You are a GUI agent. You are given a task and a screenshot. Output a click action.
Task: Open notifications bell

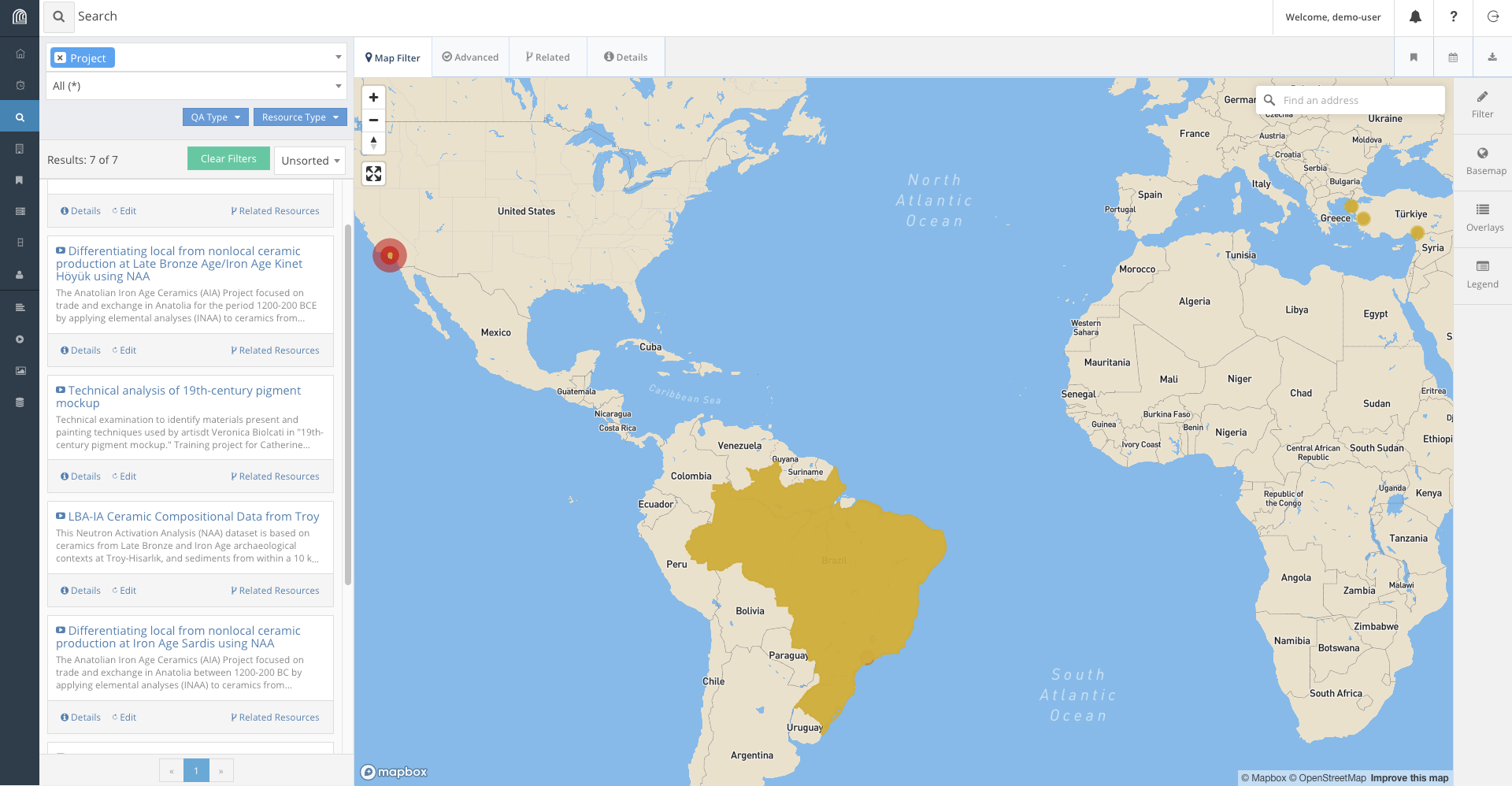1414,17
